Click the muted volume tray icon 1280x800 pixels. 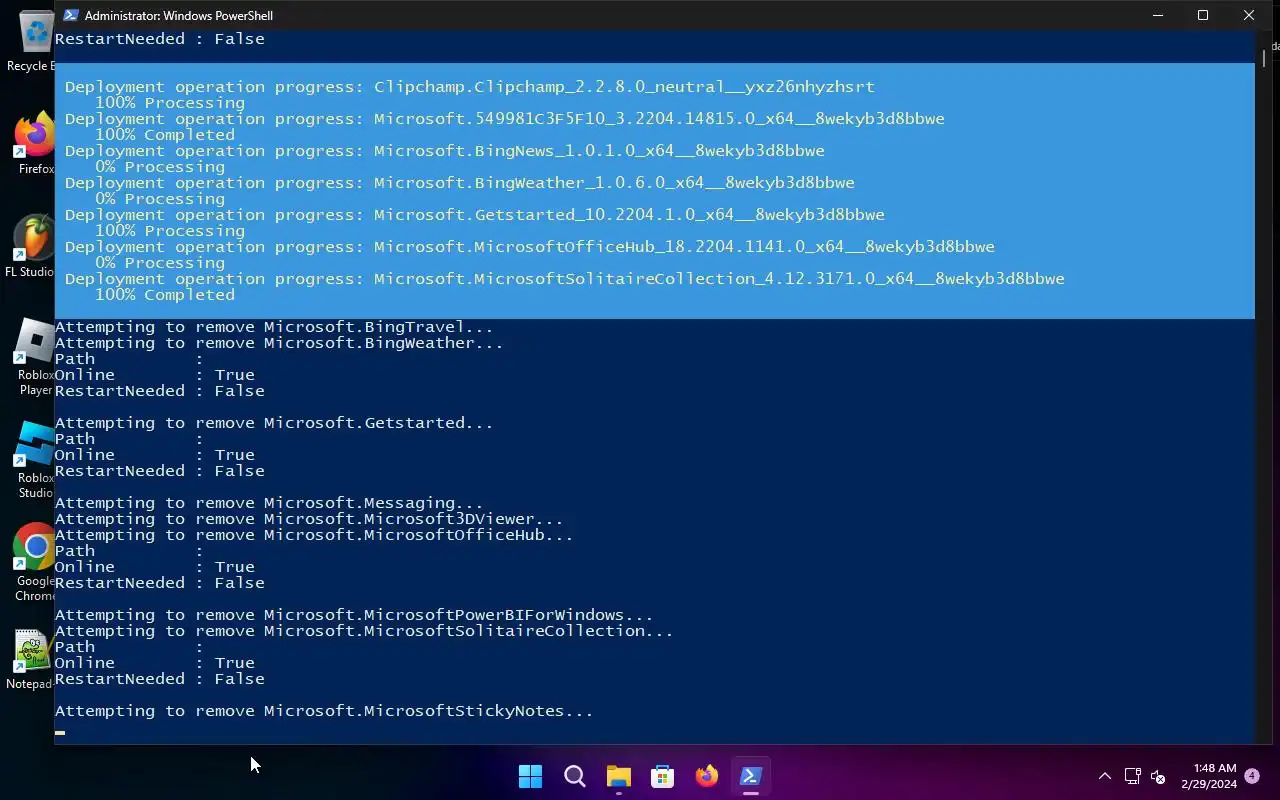[1158, 776]
